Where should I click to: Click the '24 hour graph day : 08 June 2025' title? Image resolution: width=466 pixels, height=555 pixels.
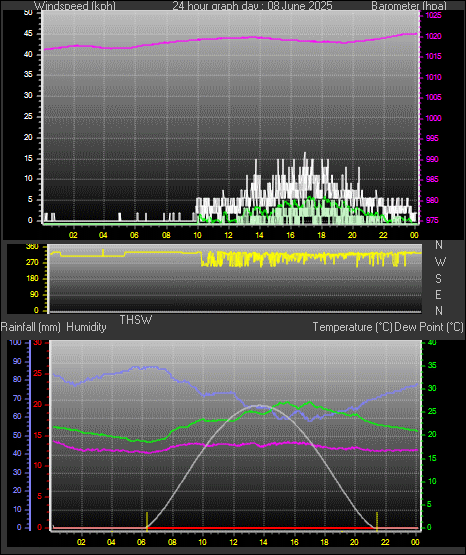252,6
